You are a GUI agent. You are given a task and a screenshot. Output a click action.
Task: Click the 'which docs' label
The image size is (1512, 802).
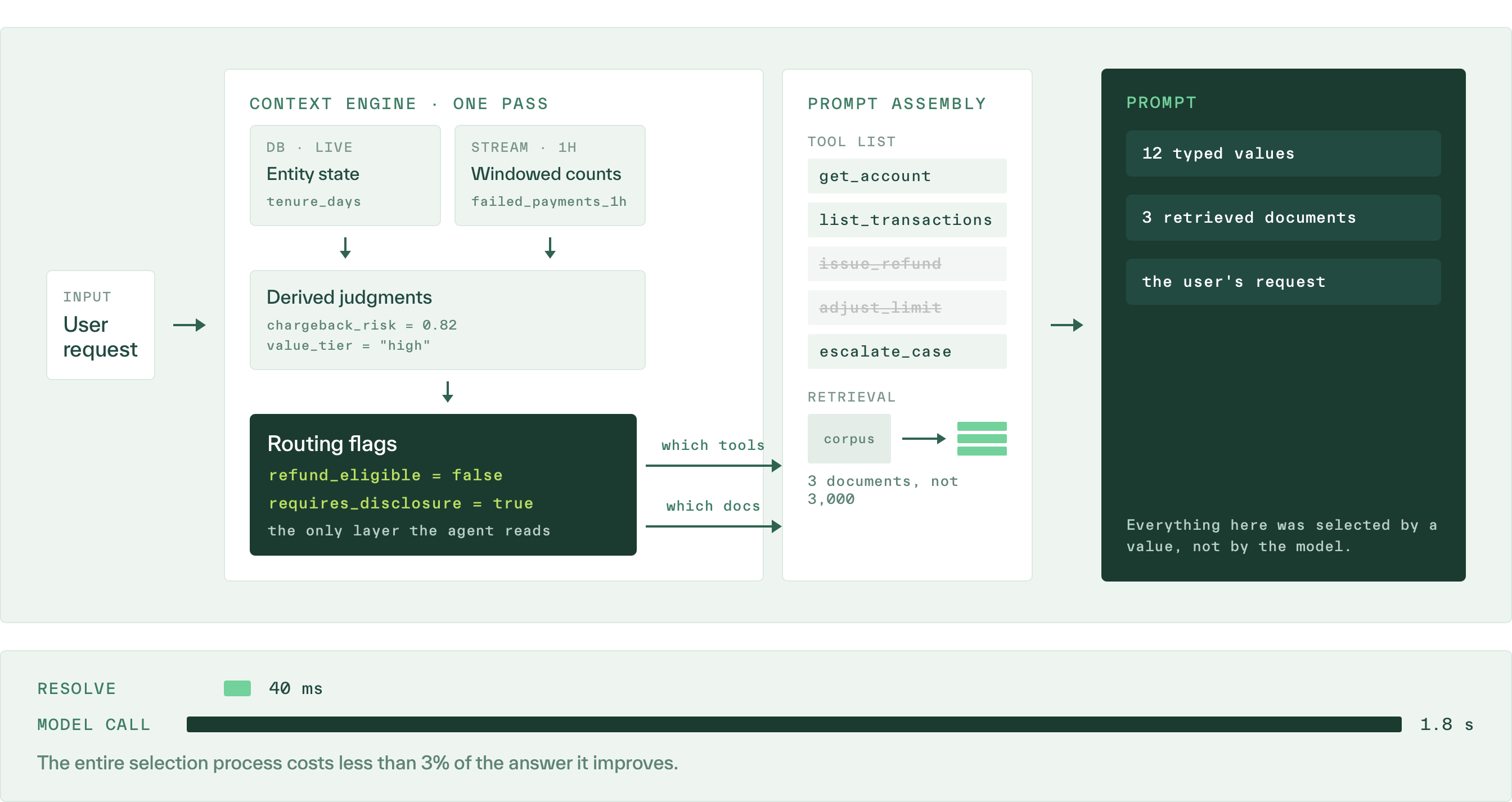(x=713, y=506)
